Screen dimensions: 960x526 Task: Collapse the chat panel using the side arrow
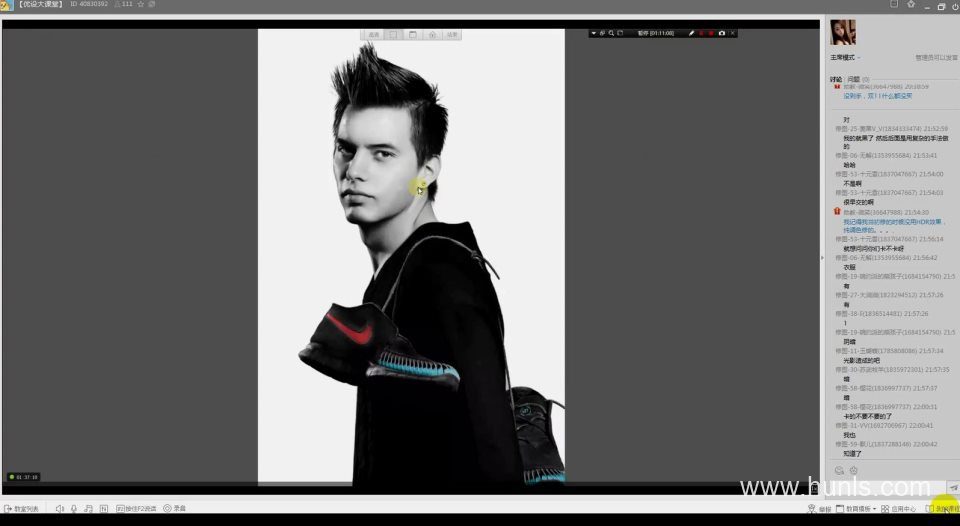[x=822, y=258]
